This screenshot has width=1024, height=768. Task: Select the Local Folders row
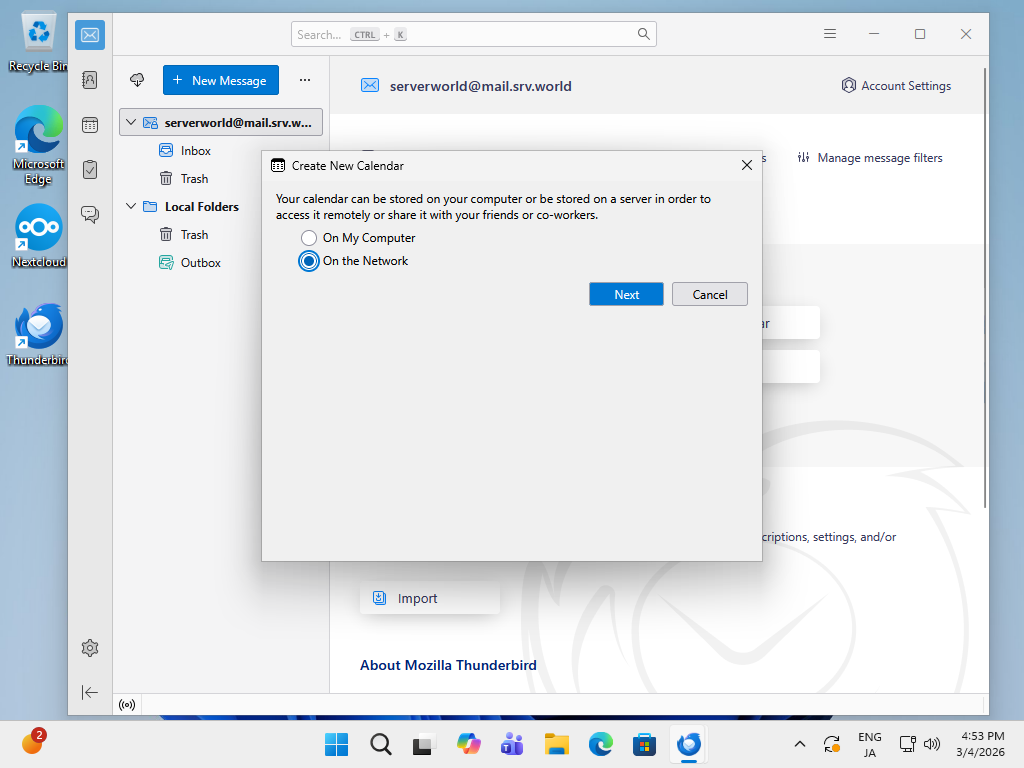click(x=221, y=206)
